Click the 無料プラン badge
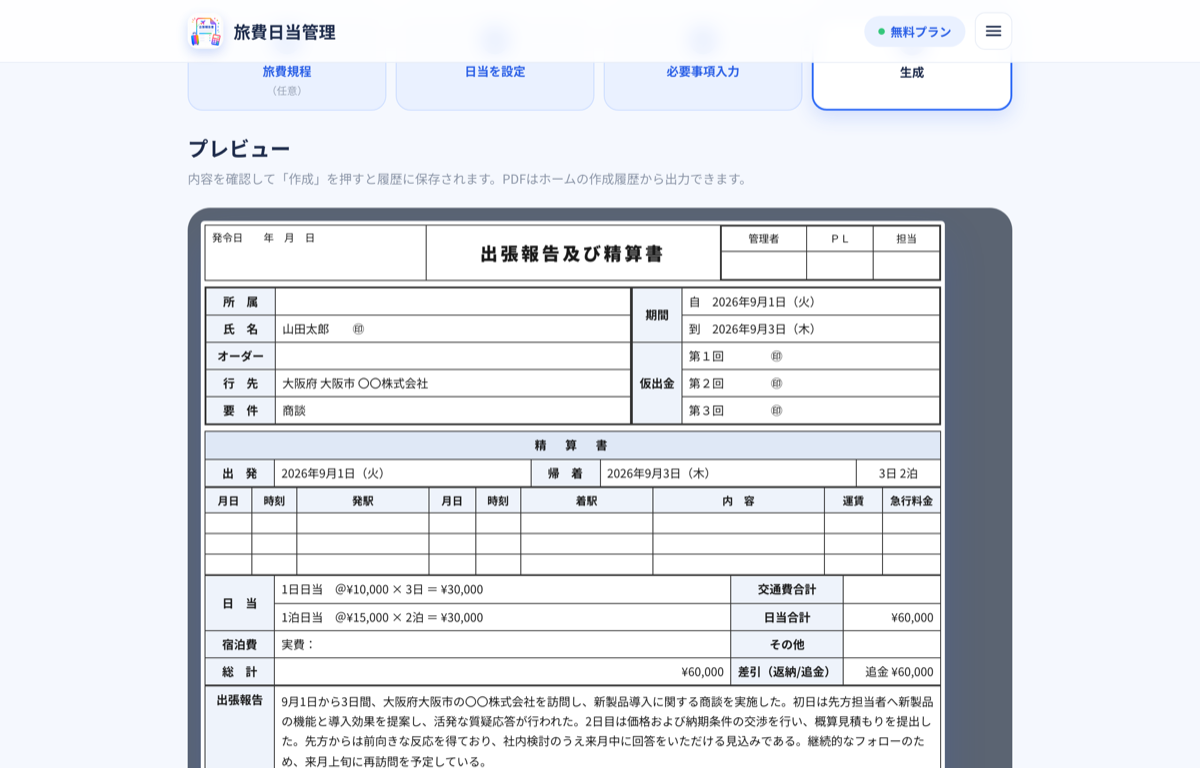Screen dimensions: 1200x768 (914, 31)
